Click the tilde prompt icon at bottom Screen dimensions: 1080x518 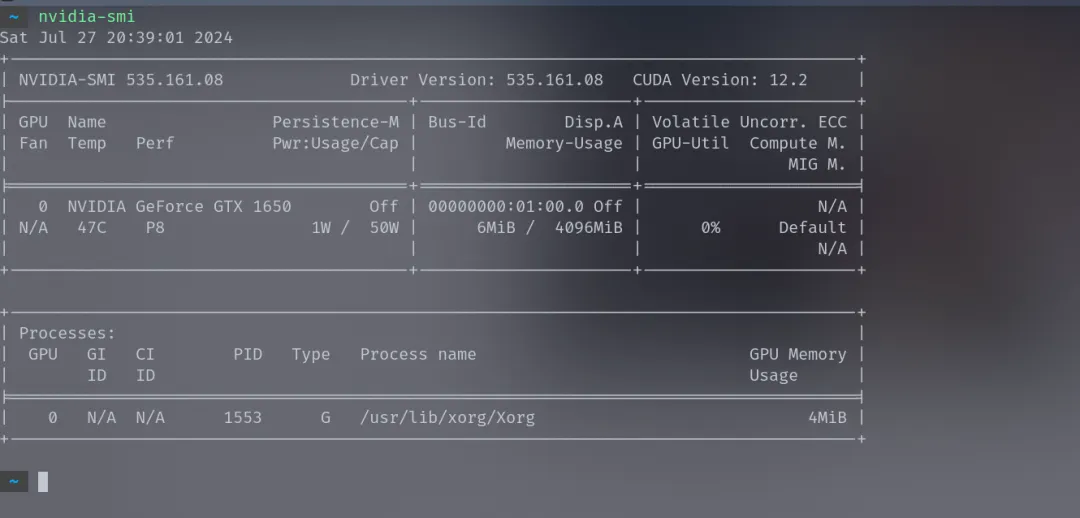click(14, 481)
